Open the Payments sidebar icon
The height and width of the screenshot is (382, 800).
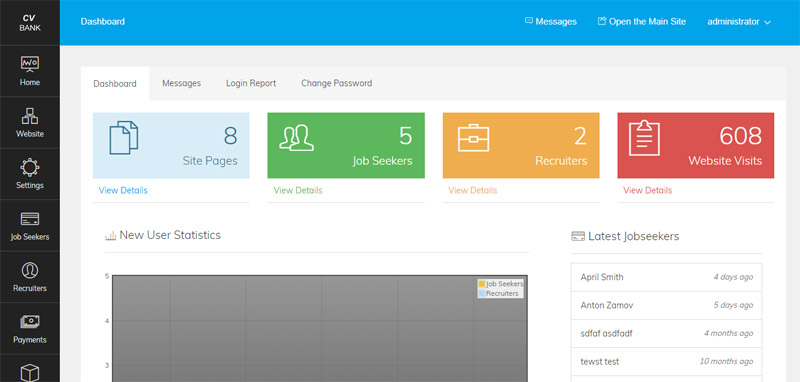(30, 322)
